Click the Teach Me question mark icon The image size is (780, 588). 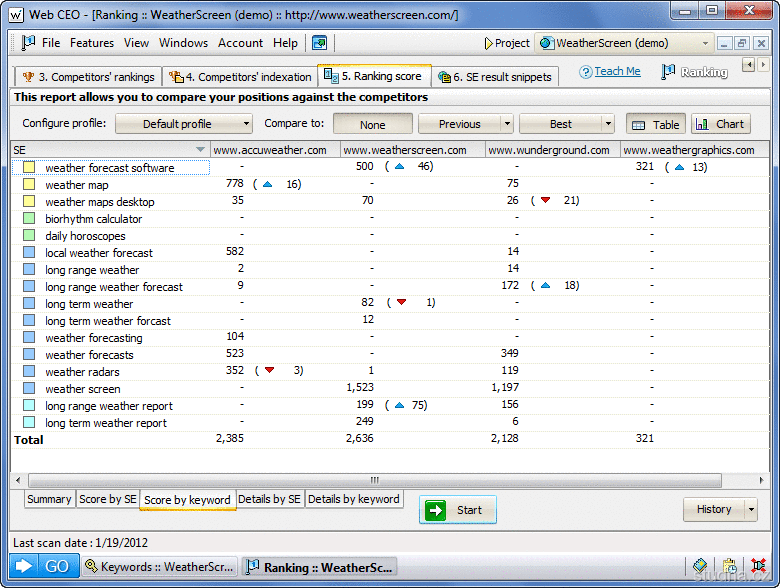point(585,72)
